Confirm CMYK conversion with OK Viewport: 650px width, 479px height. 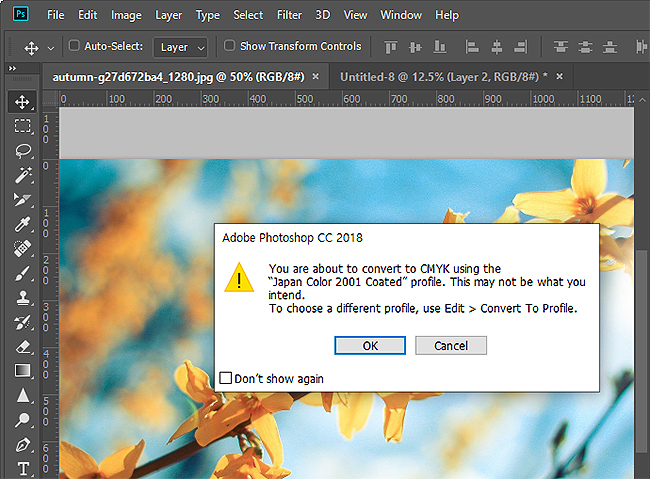pyautogui.click(x=370, y=345)
